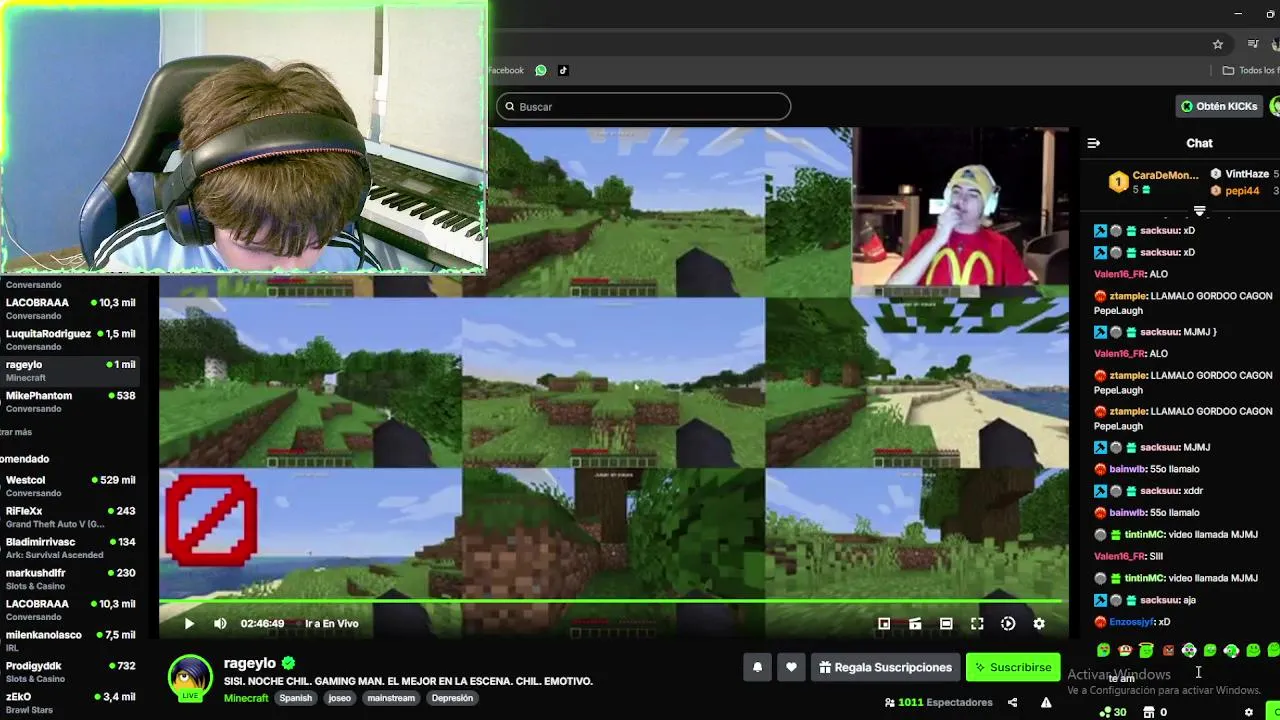
Task: Open VintHaze leaderboard entry
Action: 1245,174
